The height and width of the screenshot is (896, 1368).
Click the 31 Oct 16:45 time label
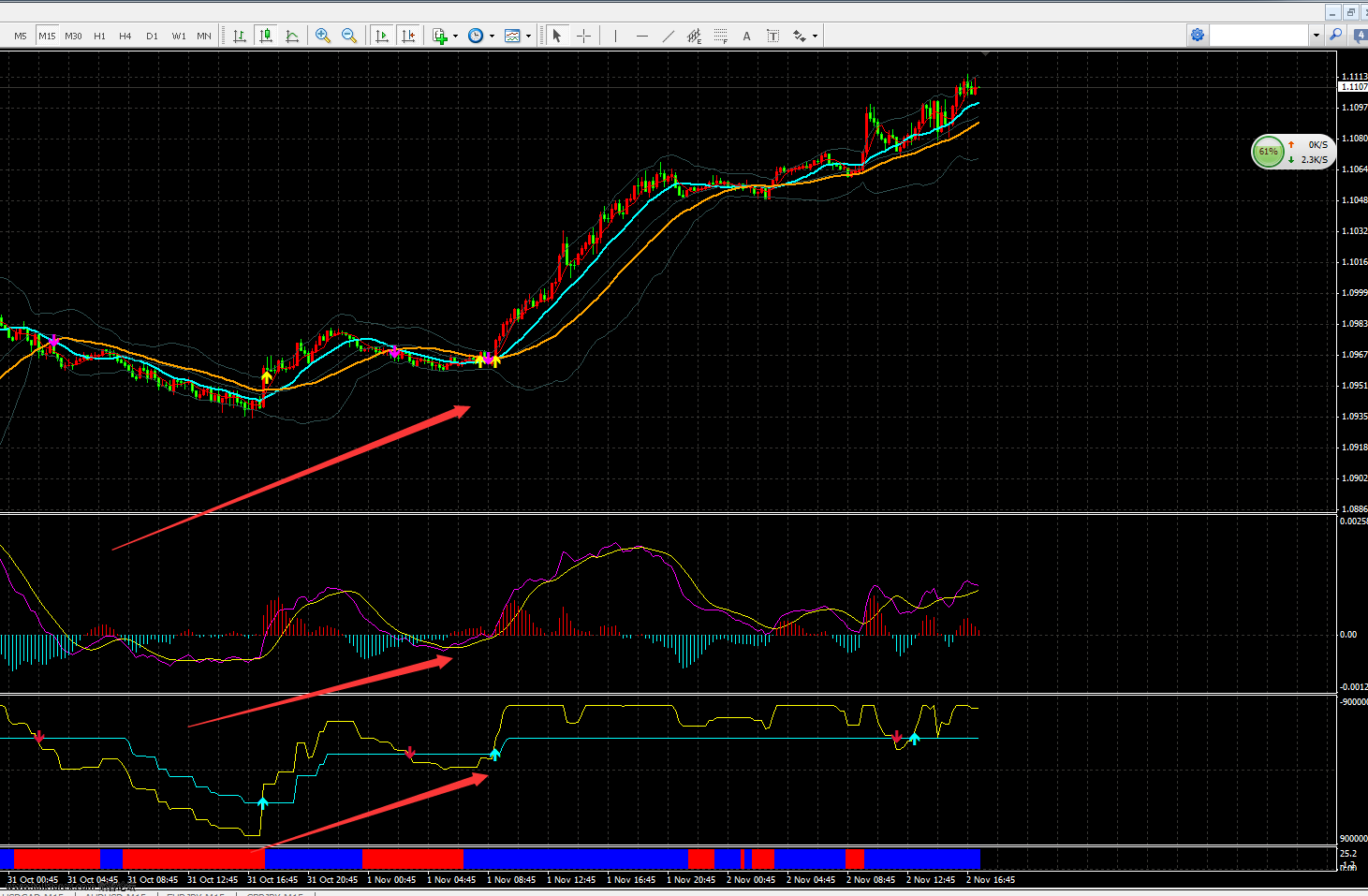(272, 880)
